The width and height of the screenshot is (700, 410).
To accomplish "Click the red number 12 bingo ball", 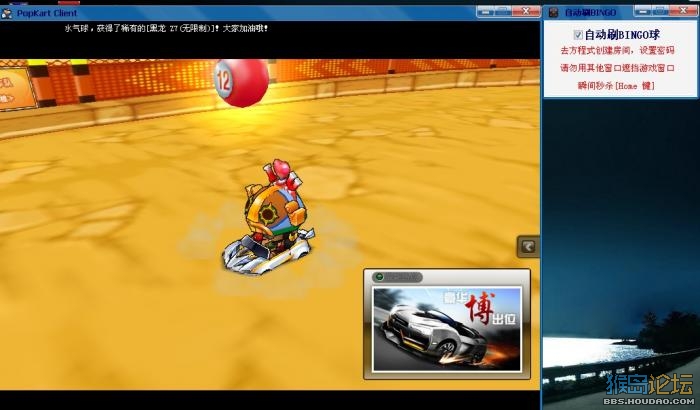I will pyautogui.click(x=242, y=83).
